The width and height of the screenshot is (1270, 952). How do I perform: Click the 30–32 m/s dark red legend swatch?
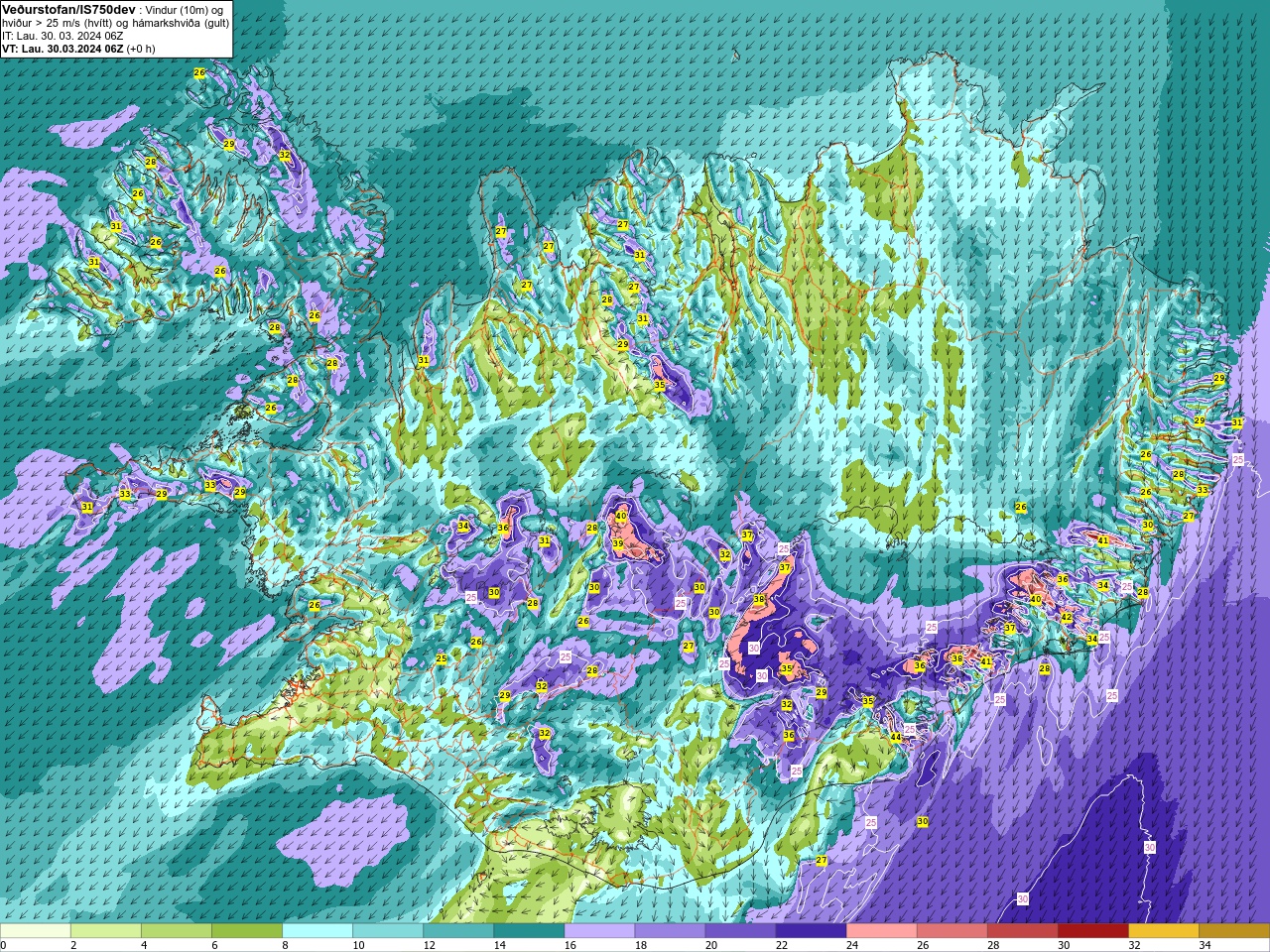tap(1092, 931)
